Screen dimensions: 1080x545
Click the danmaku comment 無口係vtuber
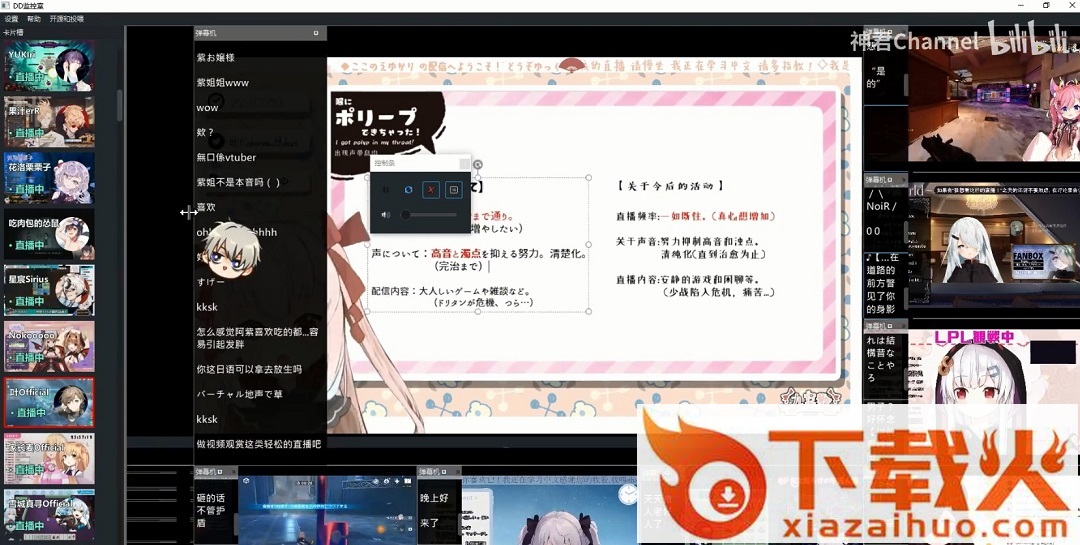[226, 157]
